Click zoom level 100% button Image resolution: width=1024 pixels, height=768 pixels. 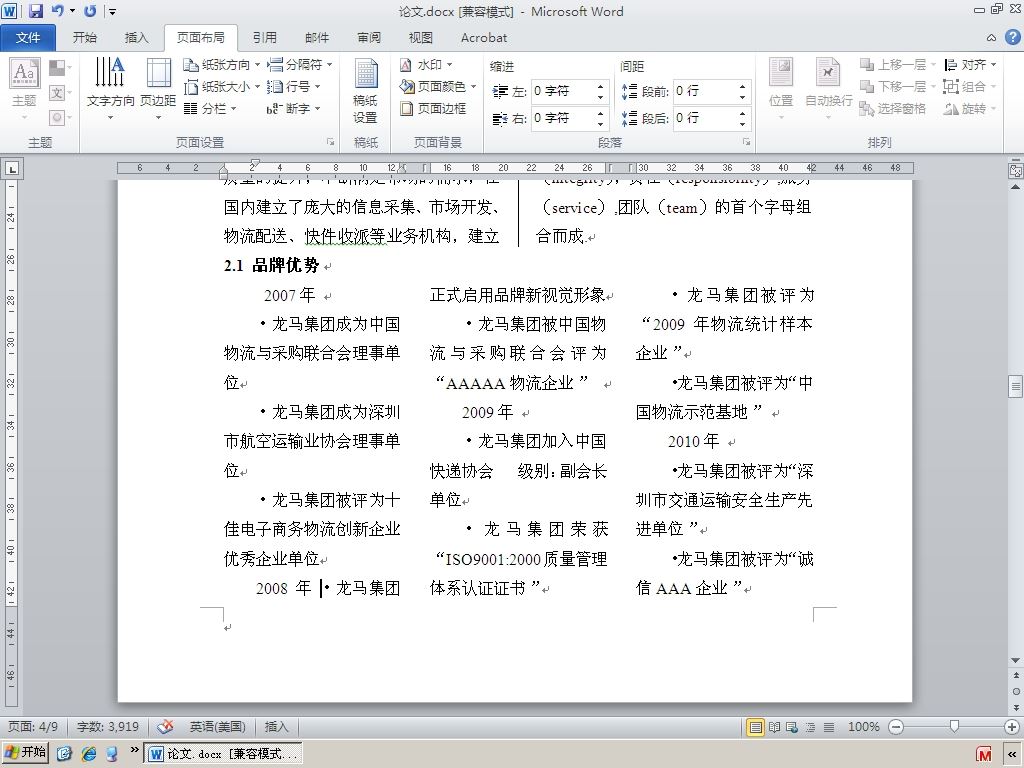[863, 727]
